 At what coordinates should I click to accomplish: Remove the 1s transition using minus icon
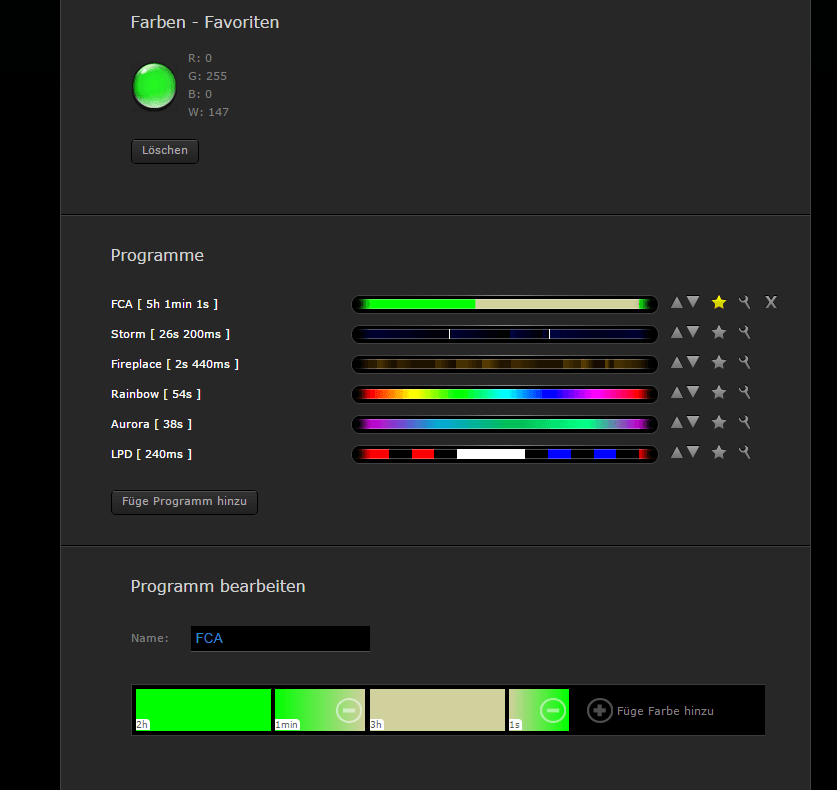tap(552, 710)
